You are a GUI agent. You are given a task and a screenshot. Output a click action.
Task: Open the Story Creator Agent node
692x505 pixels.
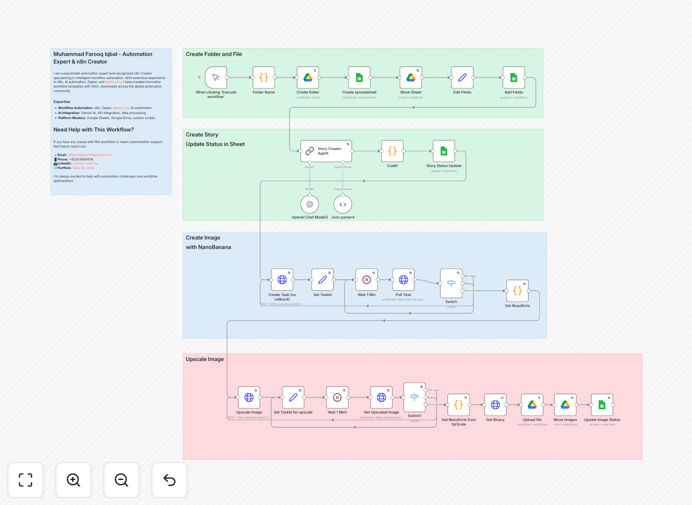pos(326,151)
